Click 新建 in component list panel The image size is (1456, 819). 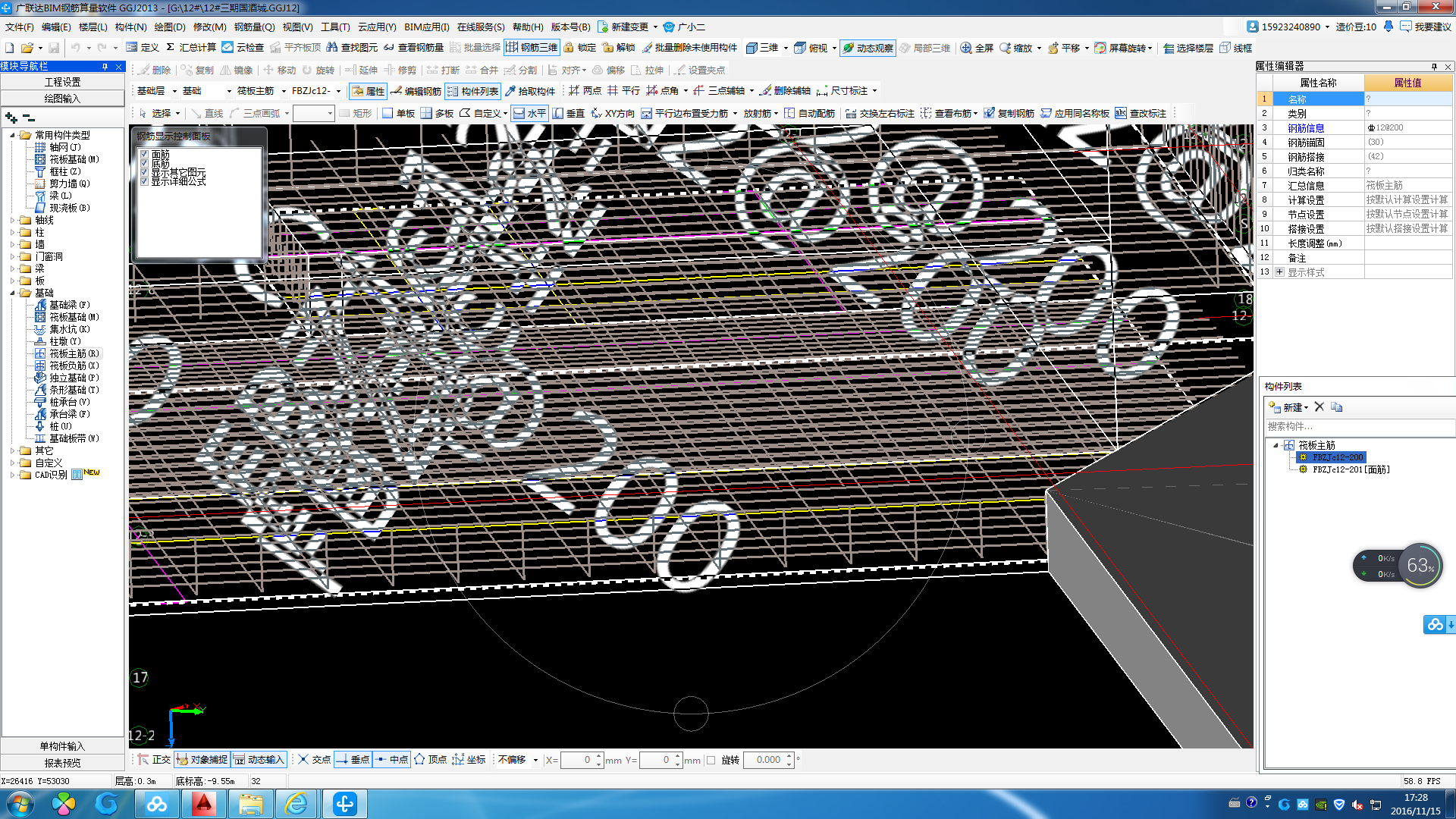click(1288, 407)
